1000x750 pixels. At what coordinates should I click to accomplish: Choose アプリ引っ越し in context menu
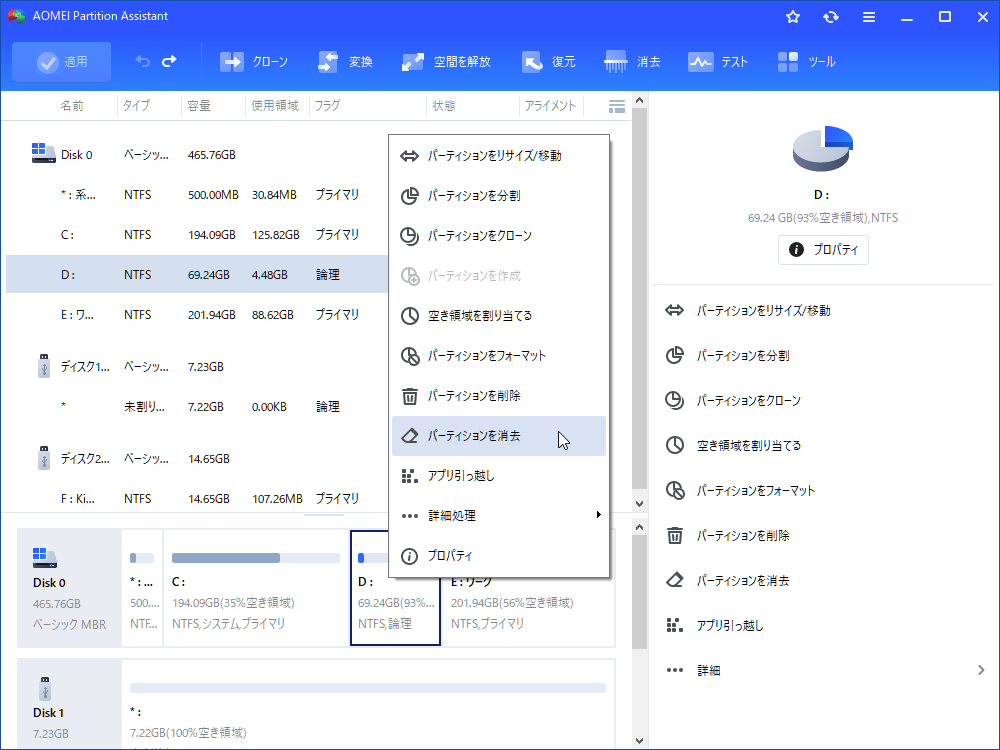[x=499, y=476]
